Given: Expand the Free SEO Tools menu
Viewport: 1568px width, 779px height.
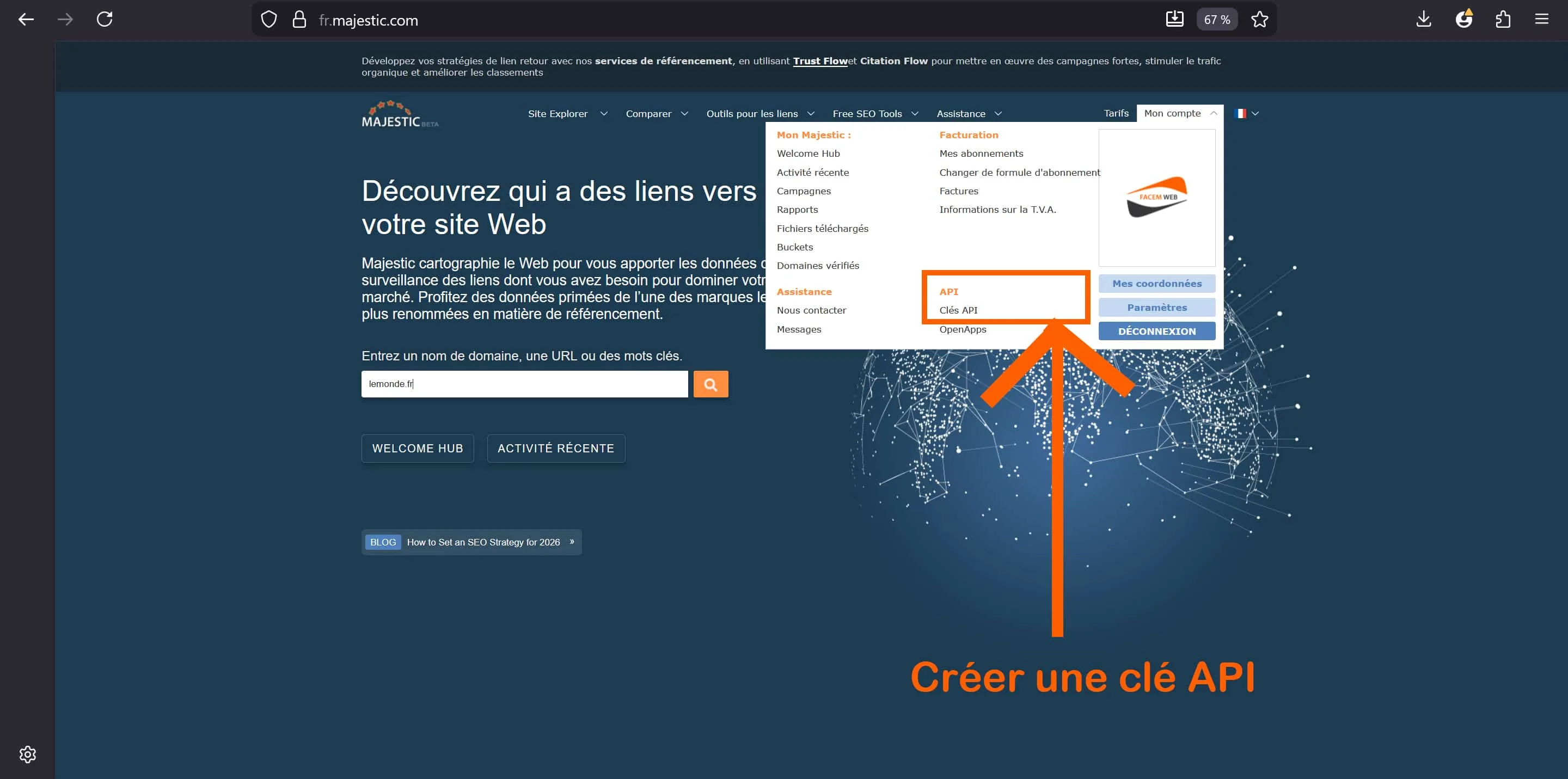Looking at the screenshot, I should tap(875, 114).
